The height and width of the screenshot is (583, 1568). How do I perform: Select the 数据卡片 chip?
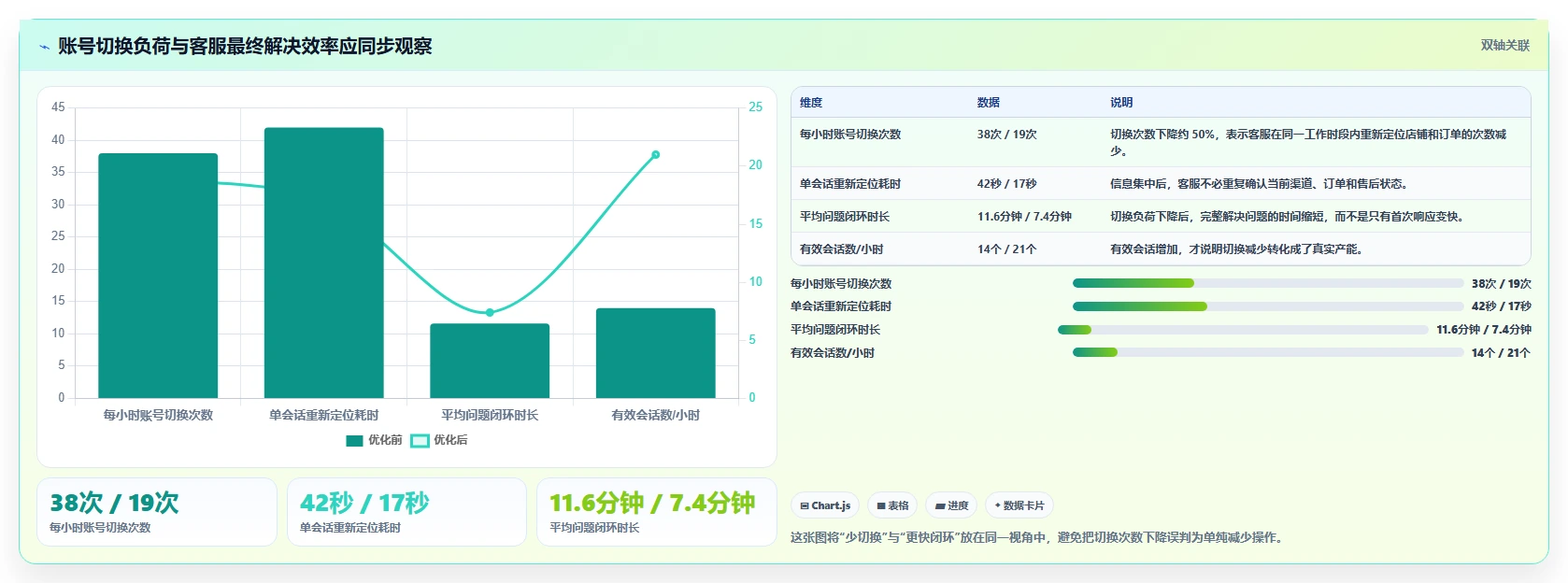(x=1019, y=505)
